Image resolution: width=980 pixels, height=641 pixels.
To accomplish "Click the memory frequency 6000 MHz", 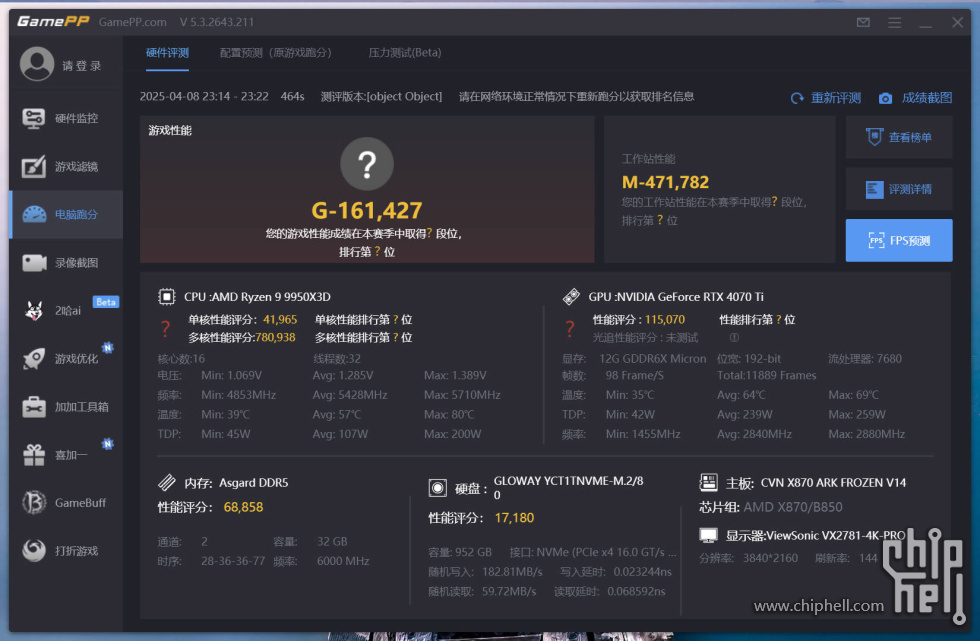I will (x=343, y=561).
